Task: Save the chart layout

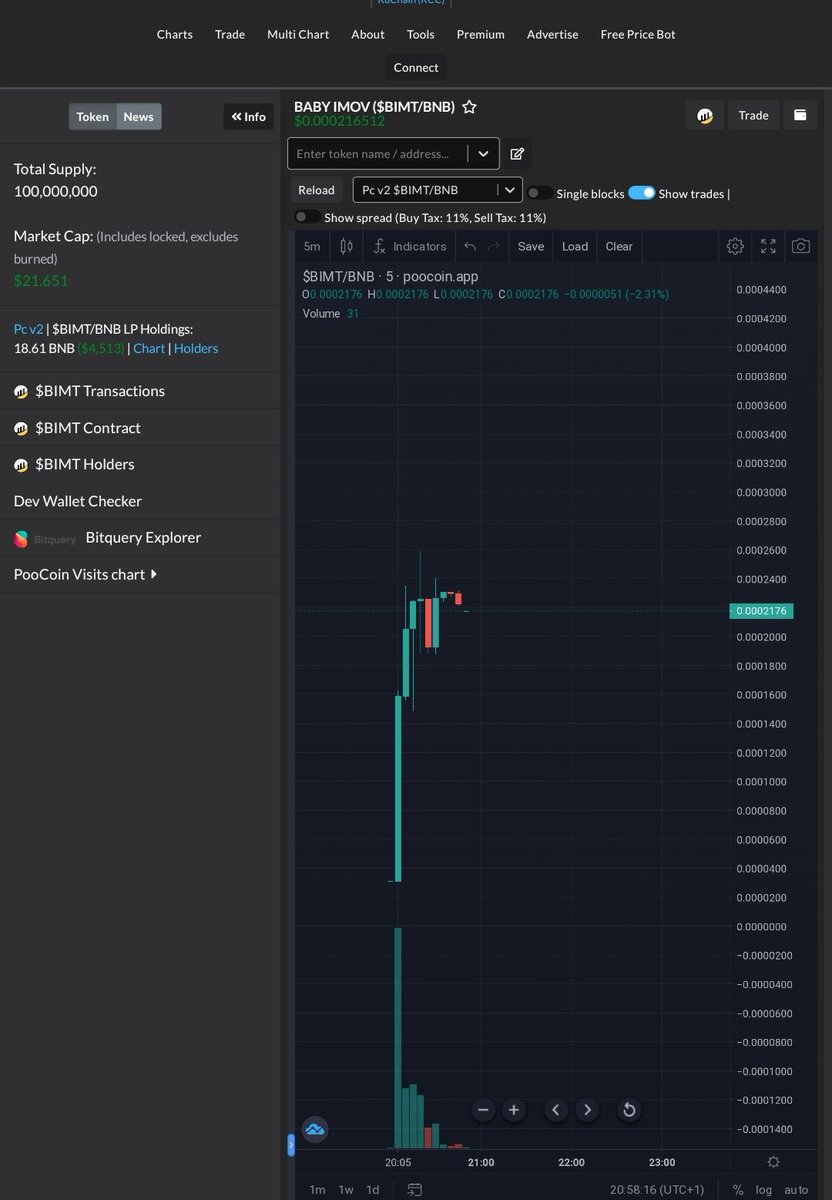Action: click(x=531, y=246)
